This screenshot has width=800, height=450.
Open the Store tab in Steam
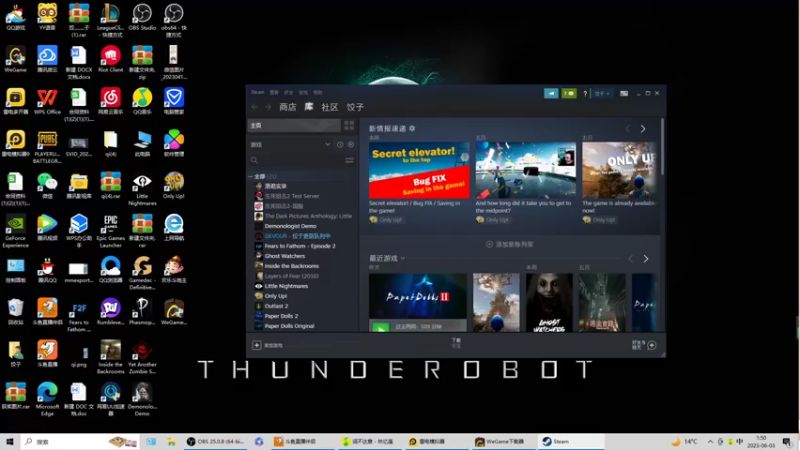pos(288,107)
